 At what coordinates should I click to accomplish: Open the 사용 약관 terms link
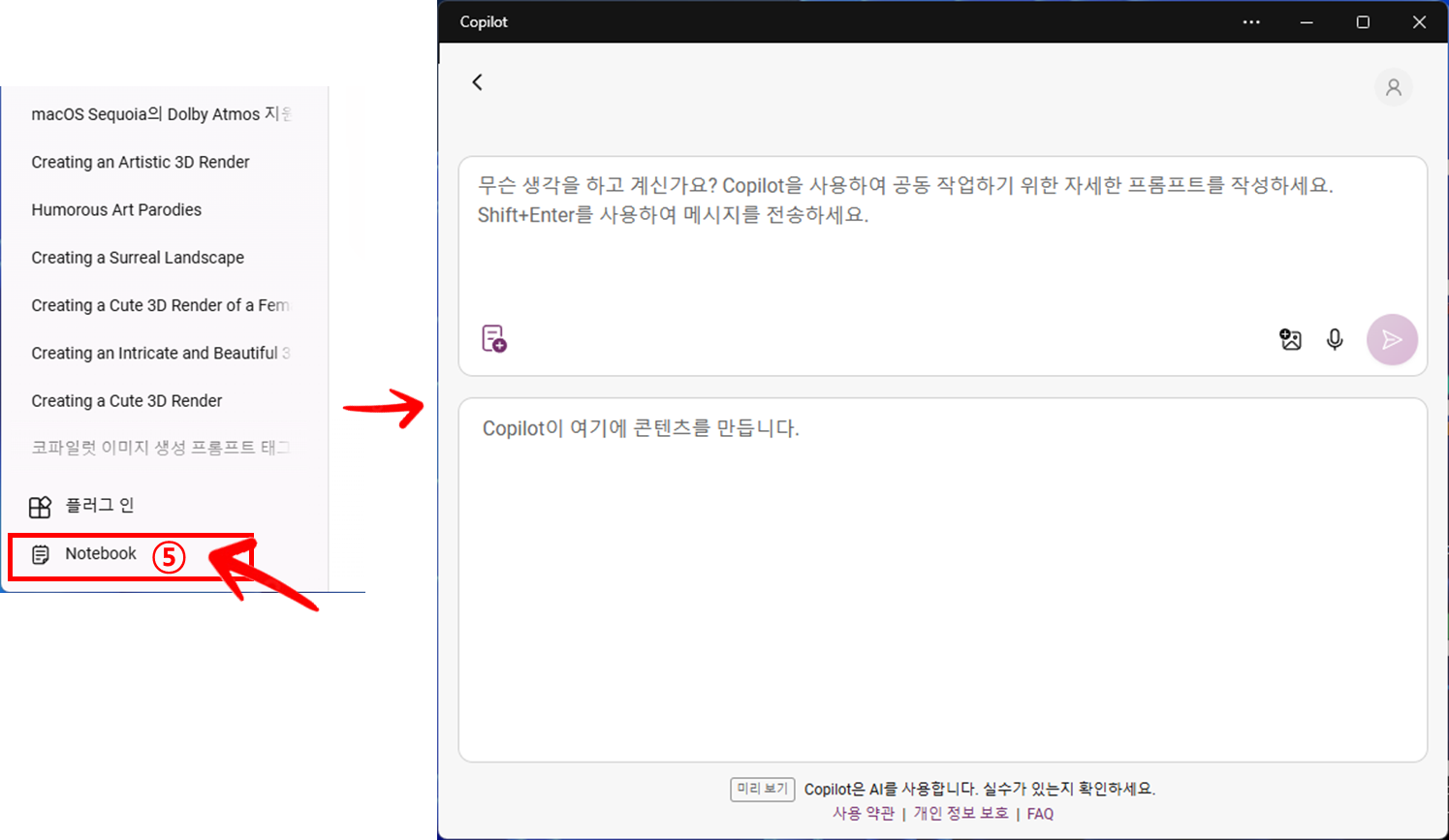(x=863, y=814)
